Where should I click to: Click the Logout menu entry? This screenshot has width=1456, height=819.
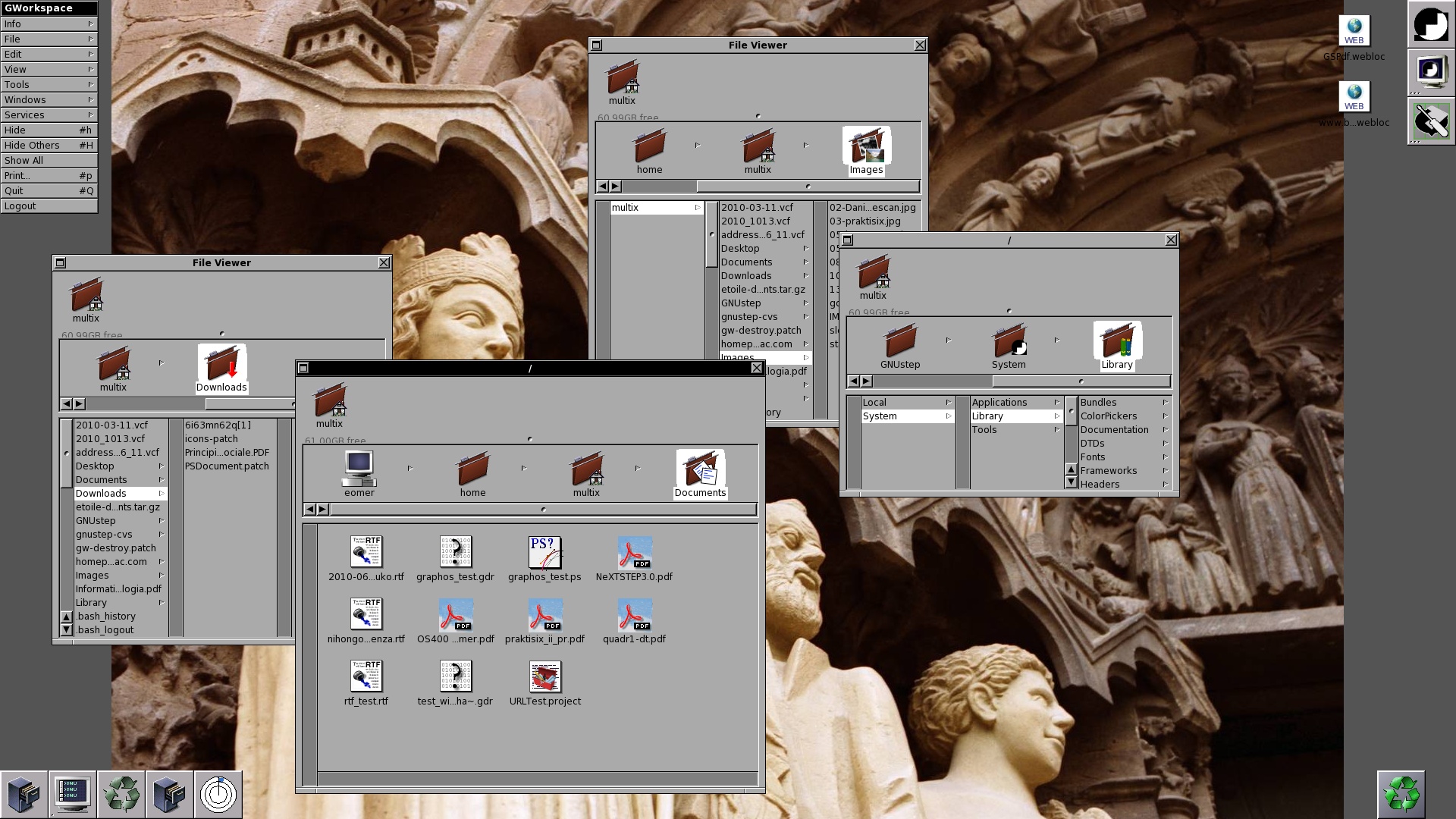coord(49,206)
